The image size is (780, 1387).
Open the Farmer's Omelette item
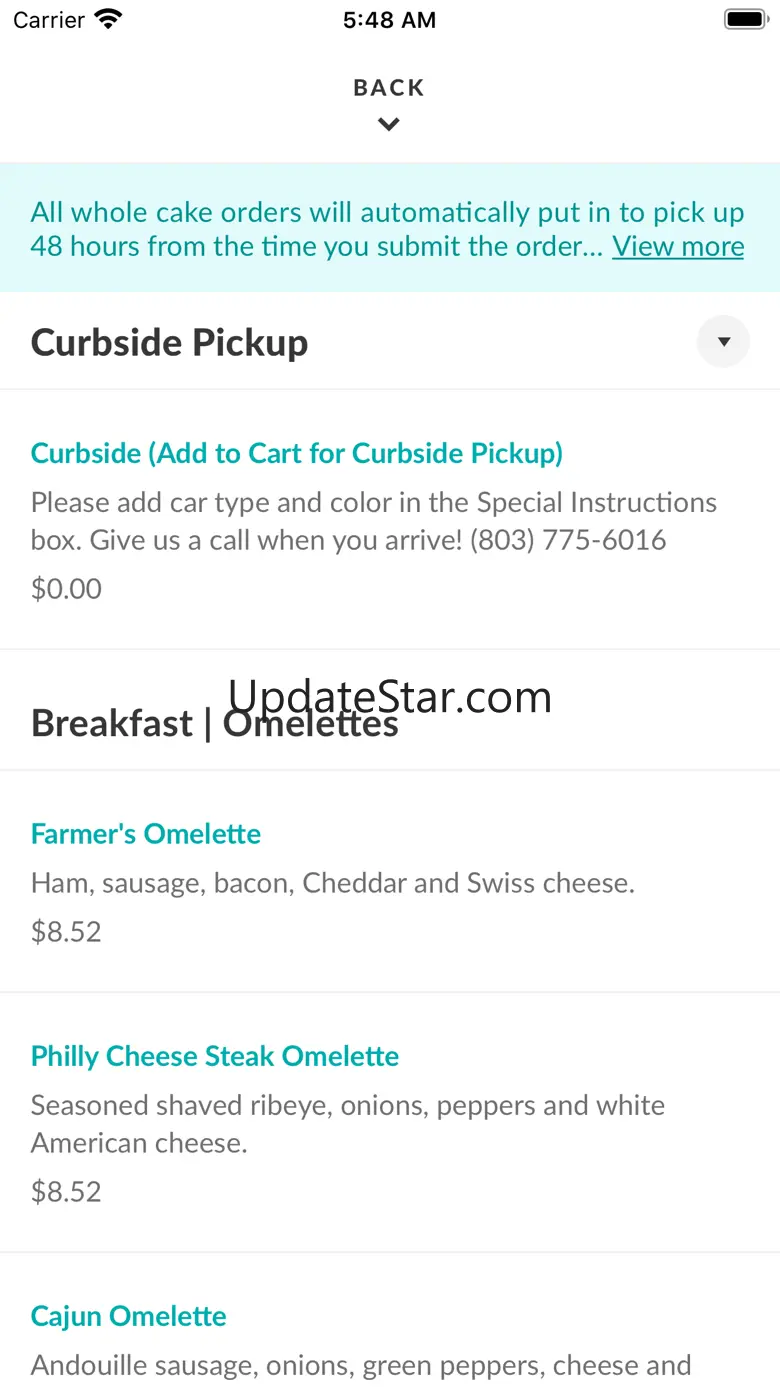pos(146,834)
